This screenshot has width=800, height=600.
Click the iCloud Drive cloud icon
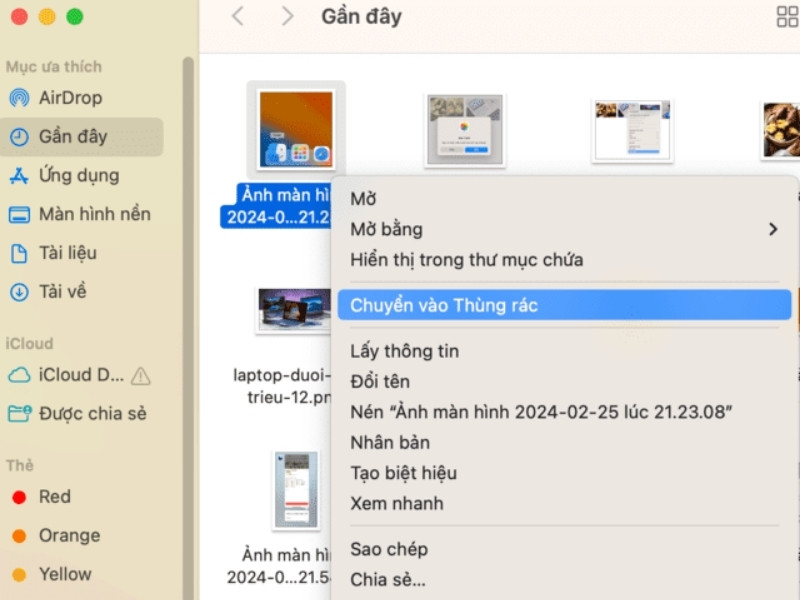[x=19, y=375]
